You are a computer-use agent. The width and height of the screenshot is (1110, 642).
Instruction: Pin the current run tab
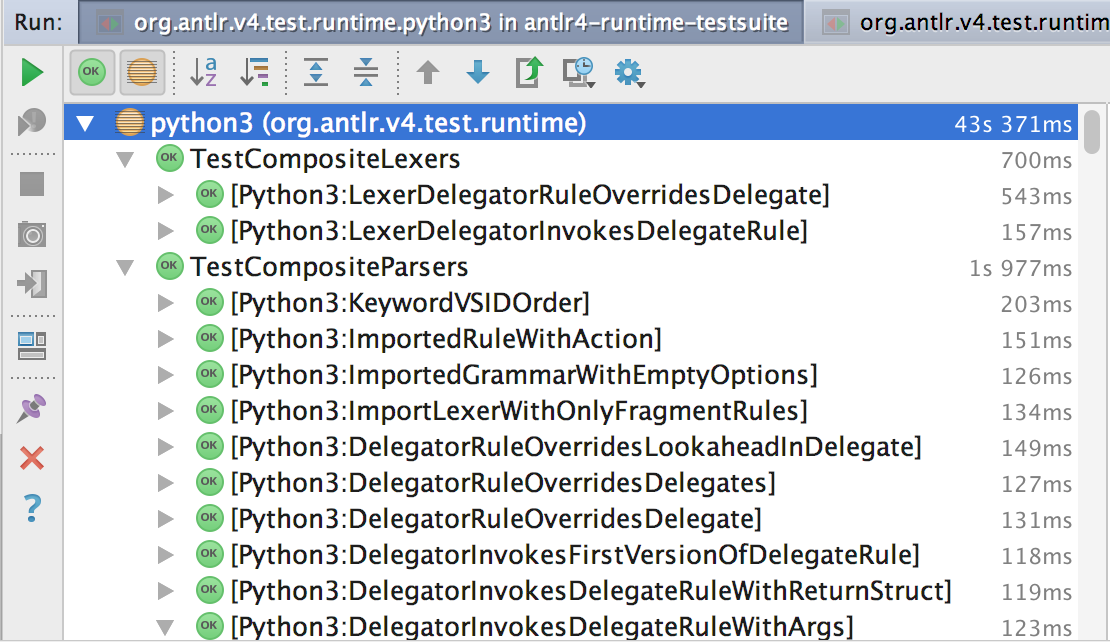point(32,408)
